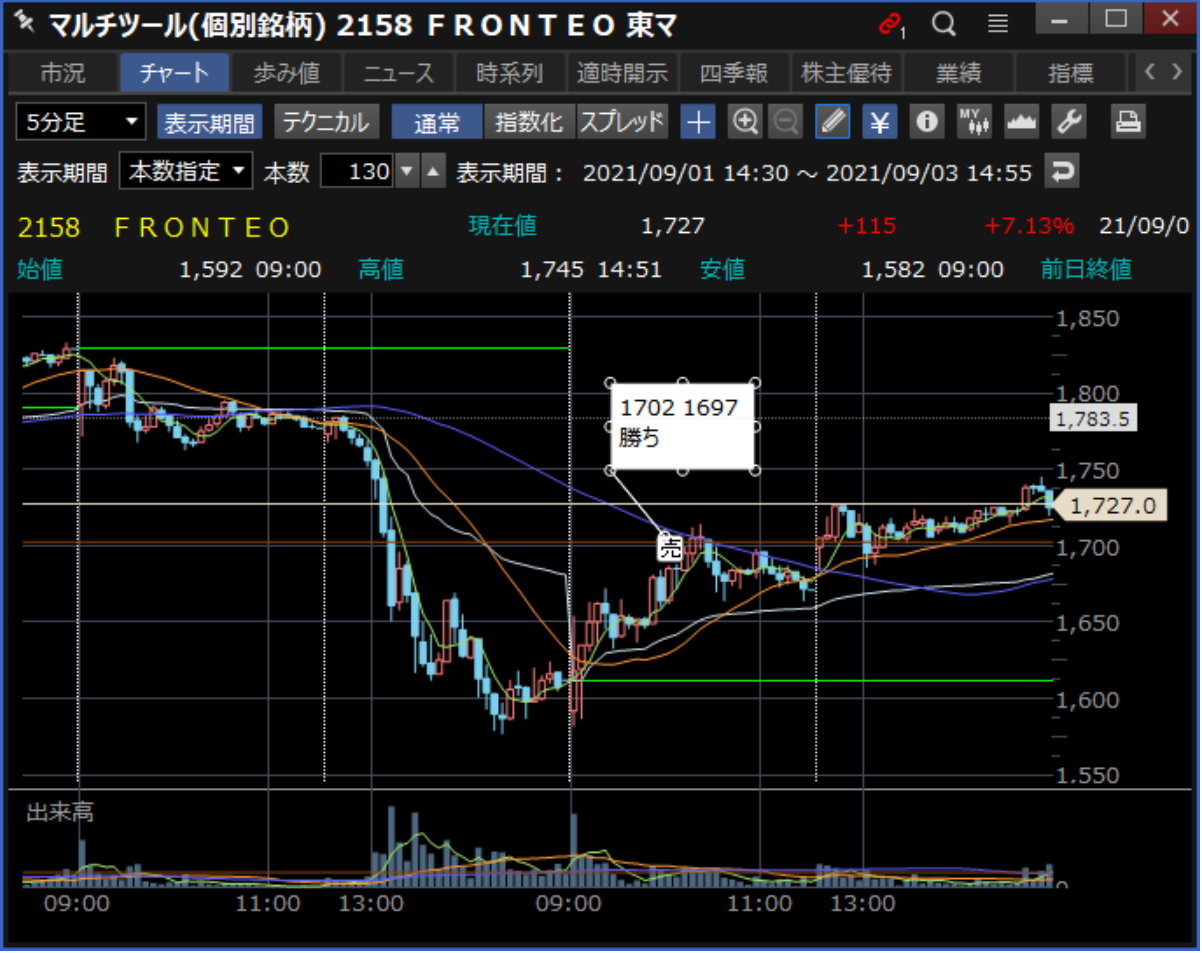Select the チャート tab
This screenshot has height=953, width=1202.
pyautogui.click(x=174, y=73)
